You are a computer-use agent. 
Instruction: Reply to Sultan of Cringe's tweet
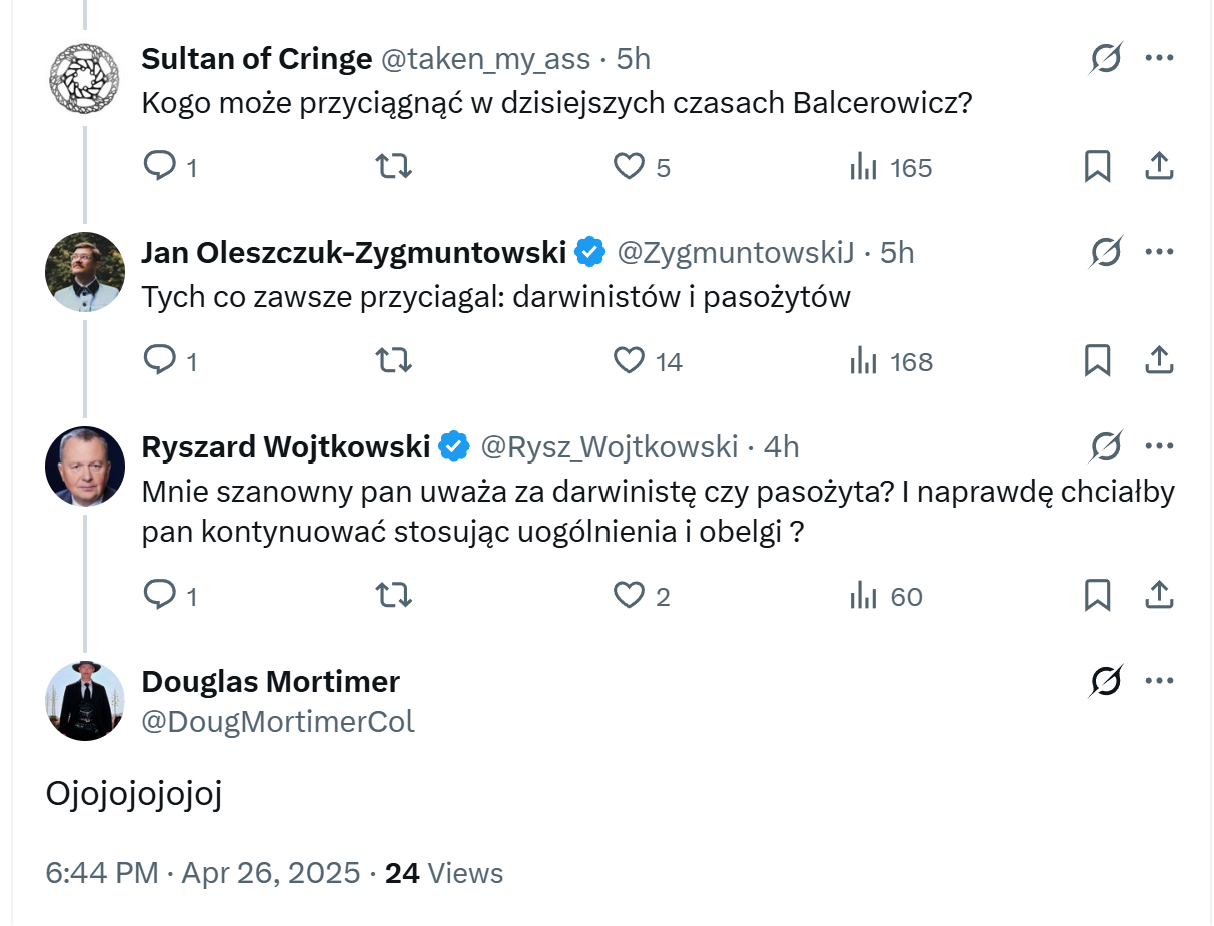(160, 166)
